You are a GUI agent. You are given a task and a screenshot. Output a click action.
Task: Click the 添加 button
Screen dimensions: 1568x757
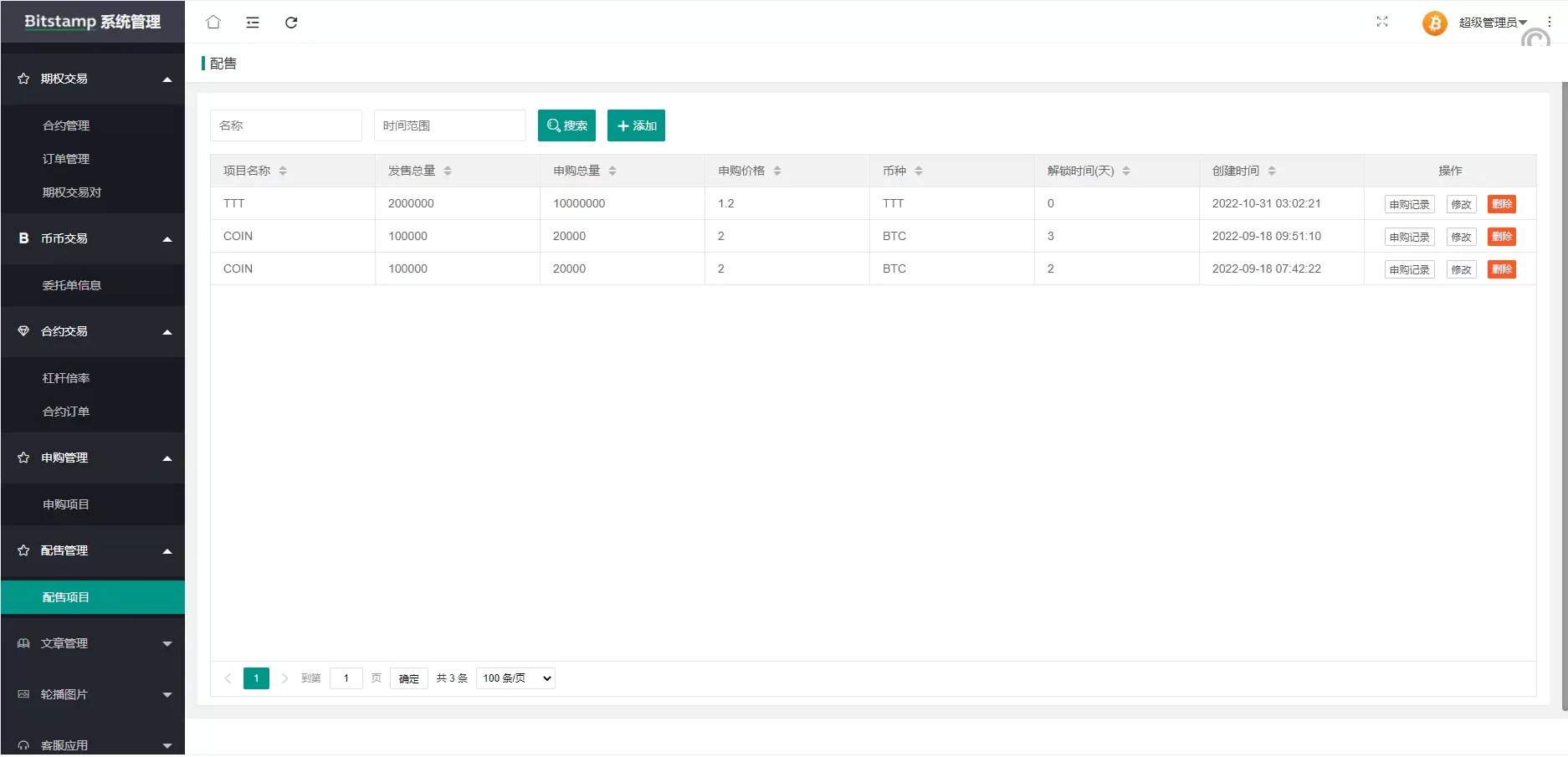point(636,125)
